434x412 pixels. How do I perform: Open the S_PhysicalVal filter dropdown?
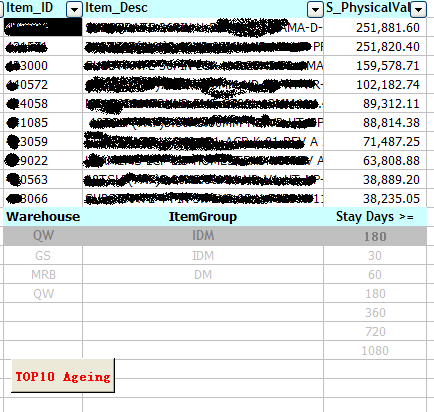(x=418, y=10)
